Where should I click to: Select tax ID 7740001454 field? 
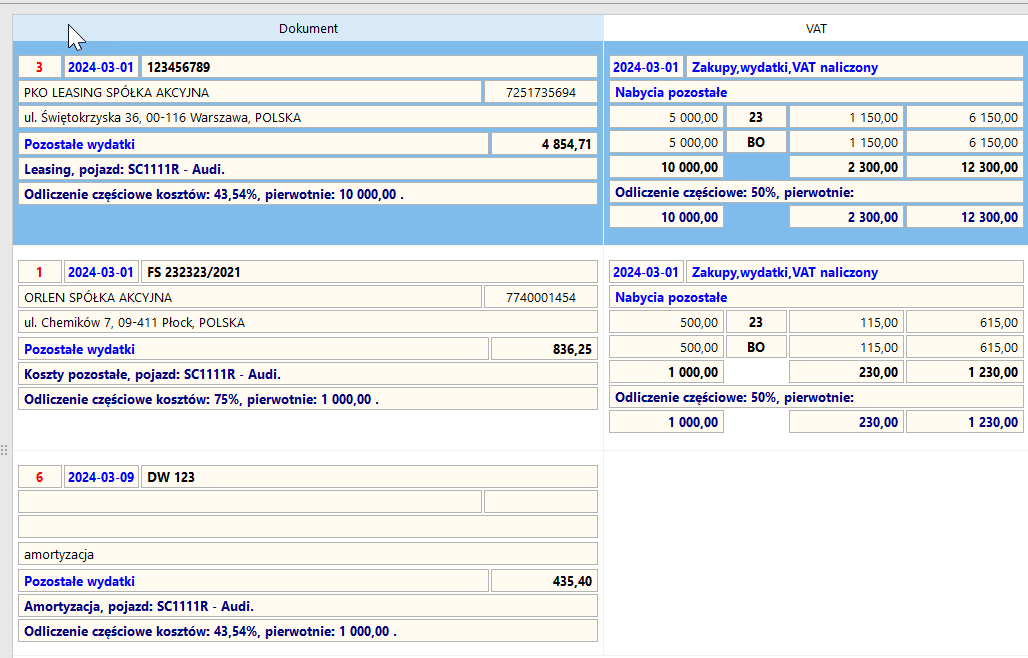tap(541, 297)
